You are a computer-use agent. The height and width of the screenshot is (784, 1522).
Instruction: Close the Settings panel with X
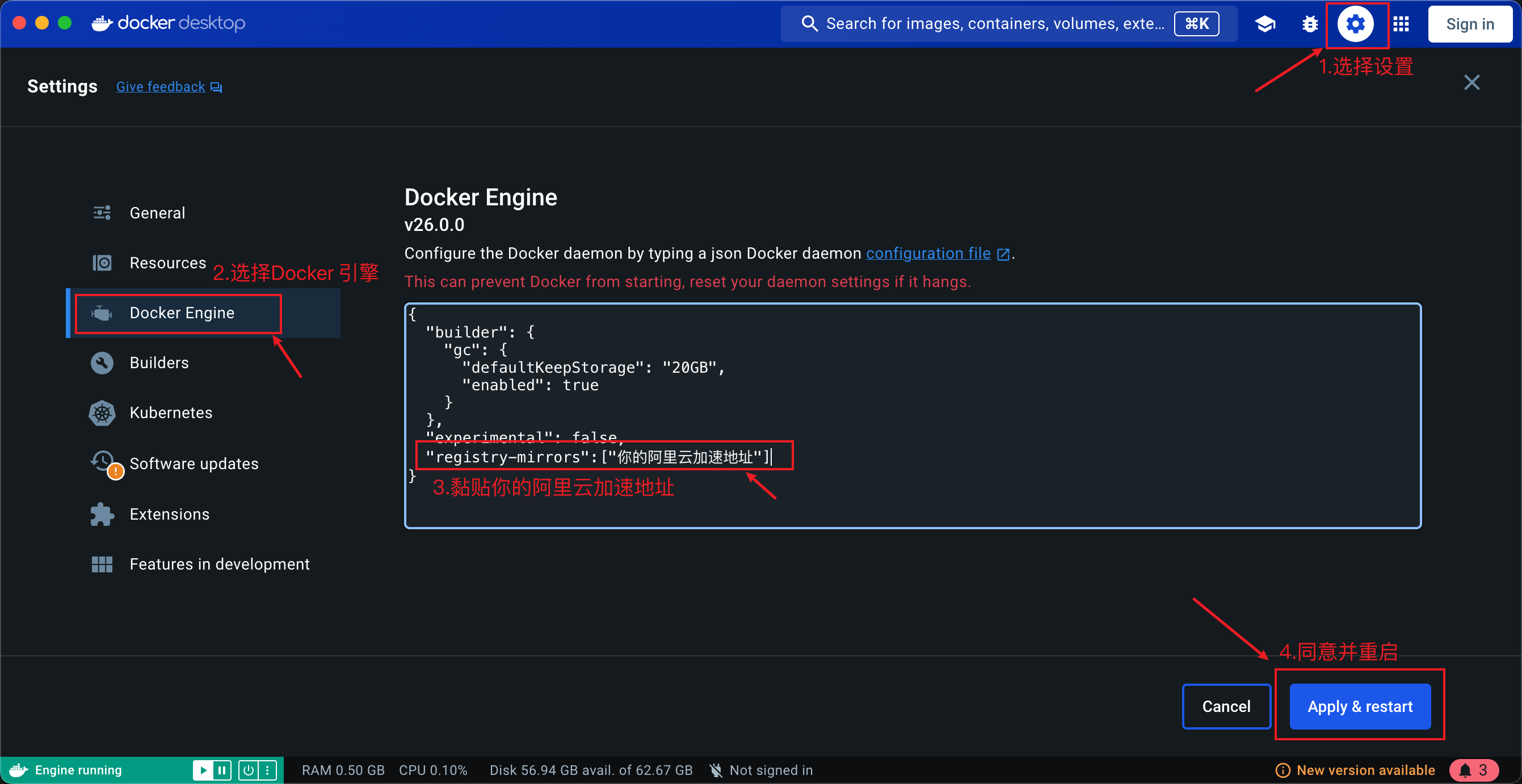(1471, 82)
